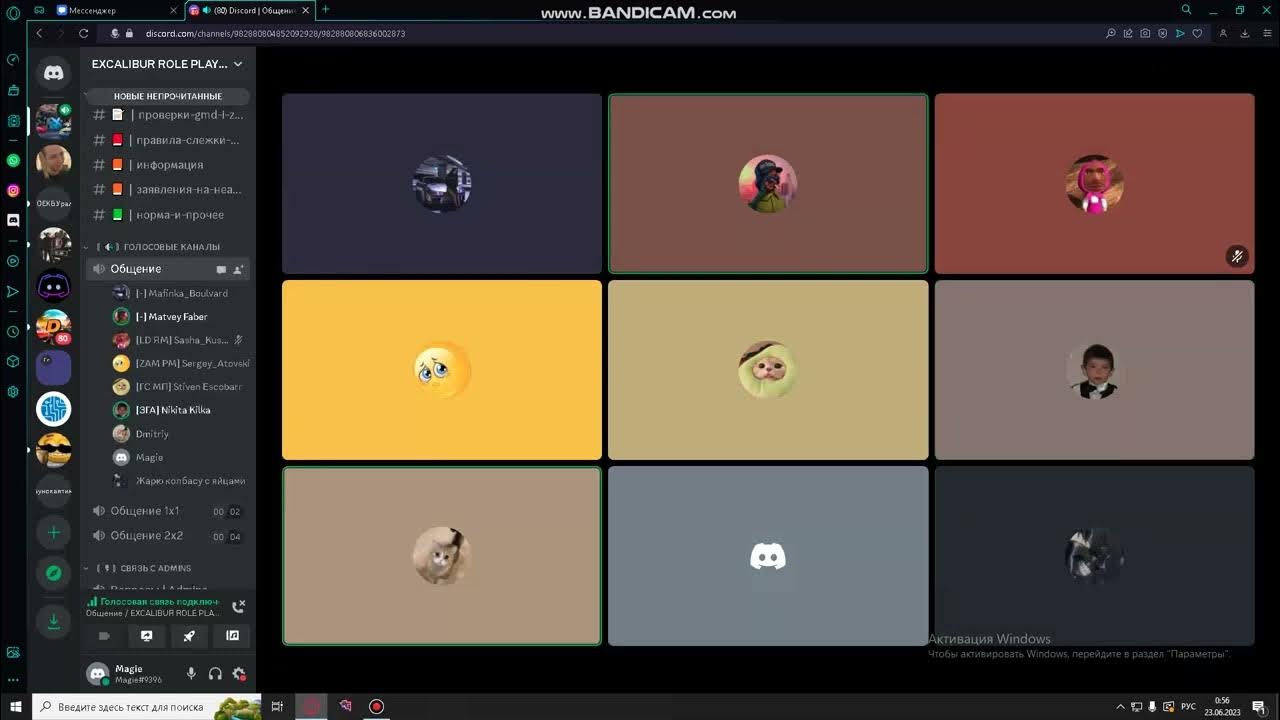The width and height of the screenshot is (1280, 720).
Task: Open Opera easy setup menu
Action: click(1266, 33)
